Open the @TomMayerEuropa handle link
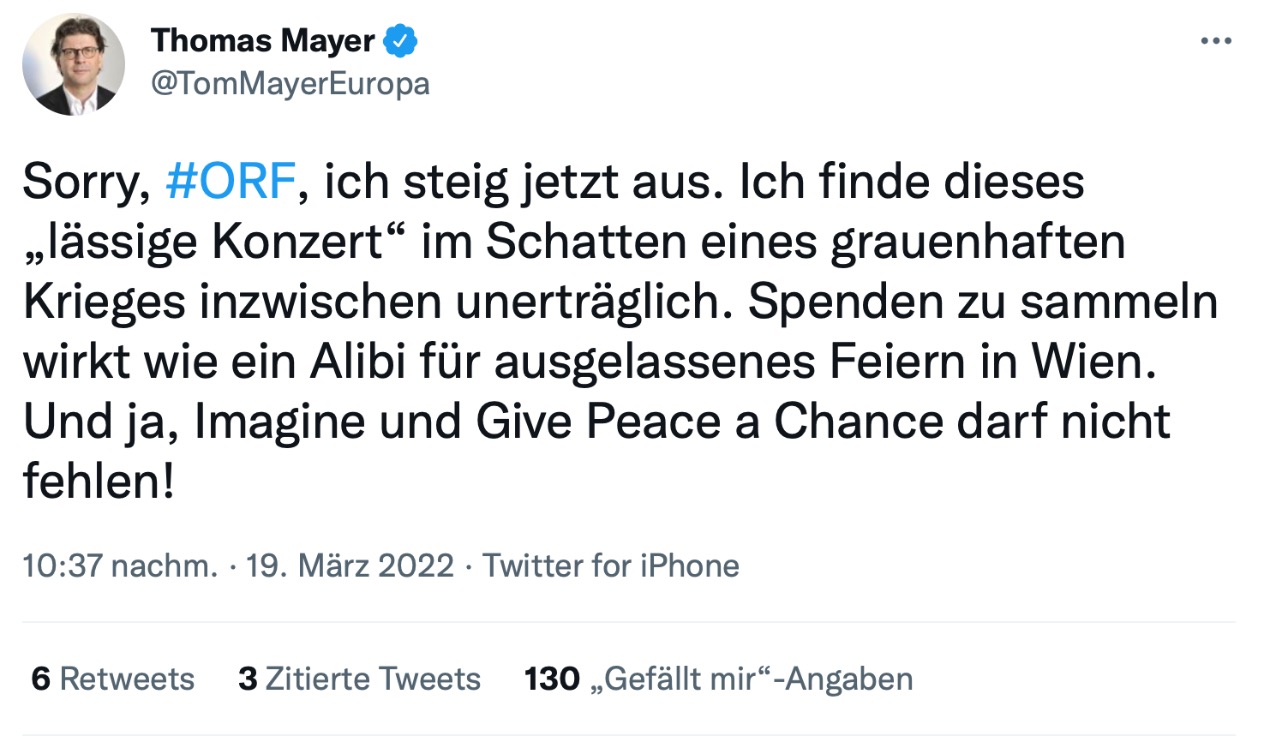 pos(290,84)
